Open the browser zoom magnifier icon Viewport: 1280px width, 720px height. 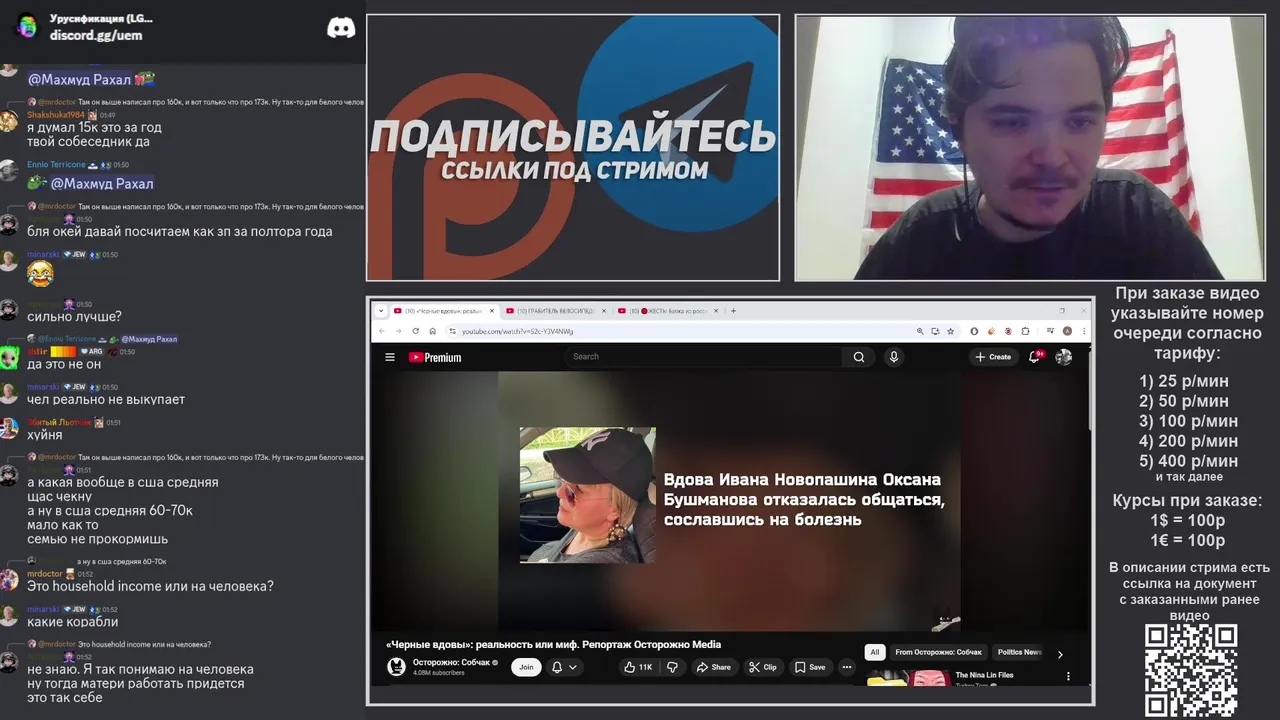[920, 331]
